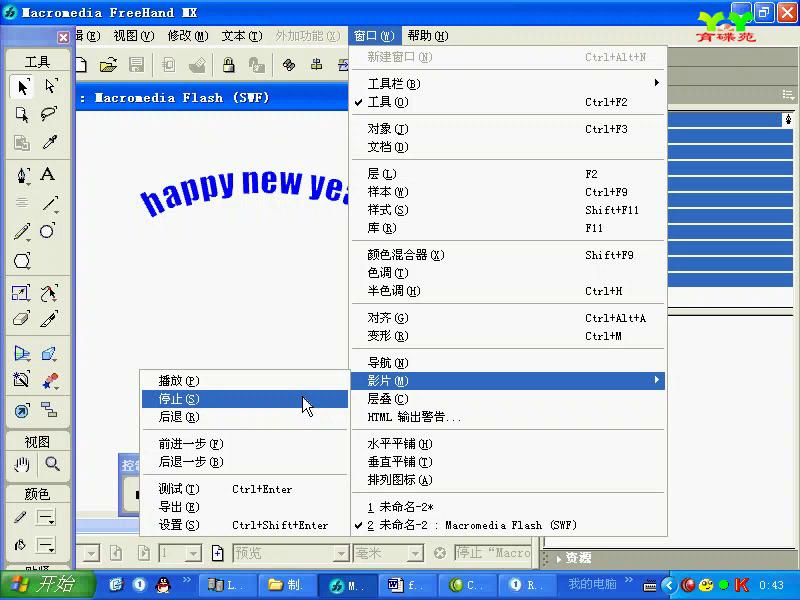Viewport: 800px width, 600px height.
Task: Select the Zoom magnifier tool
Action: (x=52, y=464)
